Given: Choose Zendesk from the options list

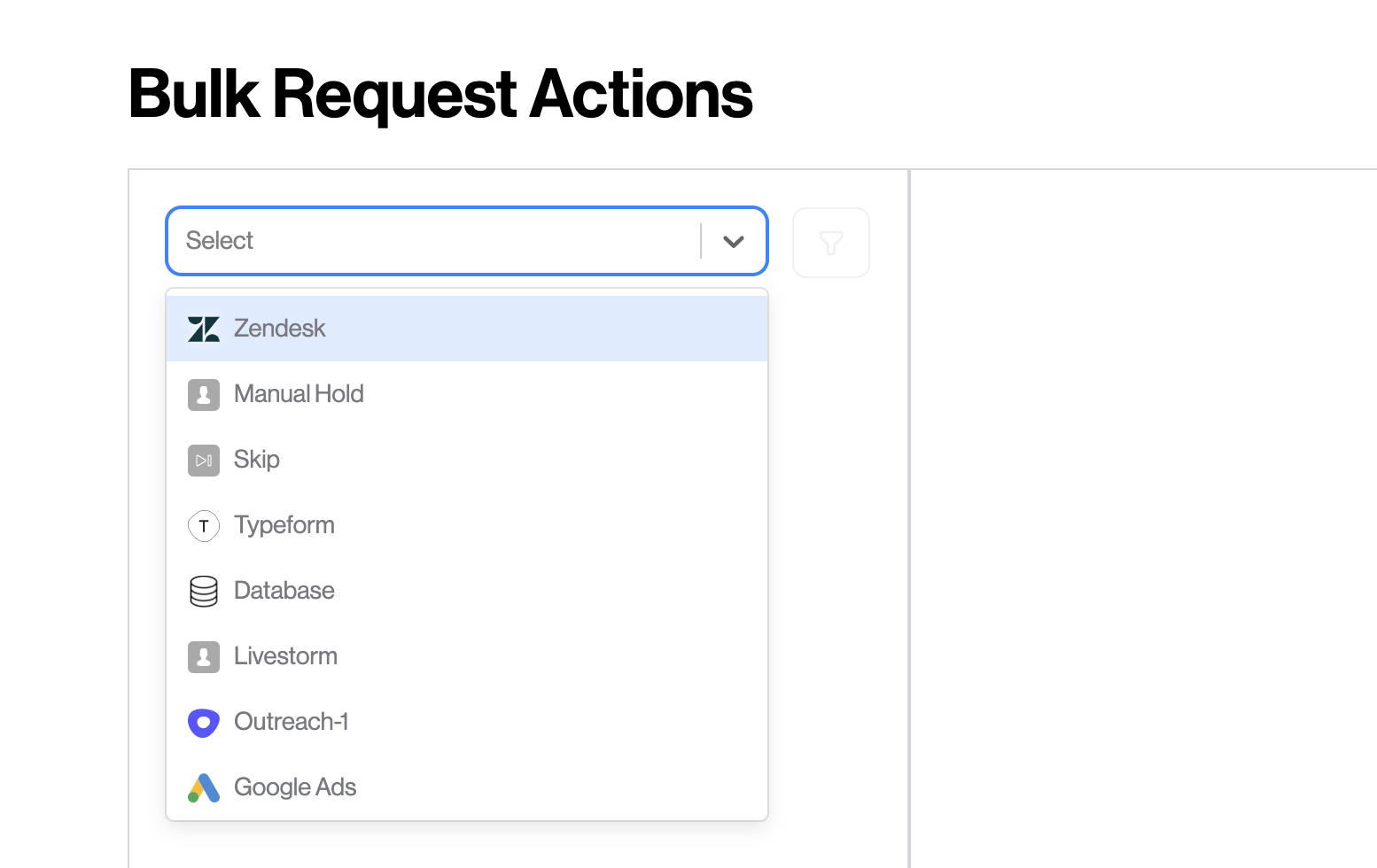Looking at the screenshot, I should [467, 329].
